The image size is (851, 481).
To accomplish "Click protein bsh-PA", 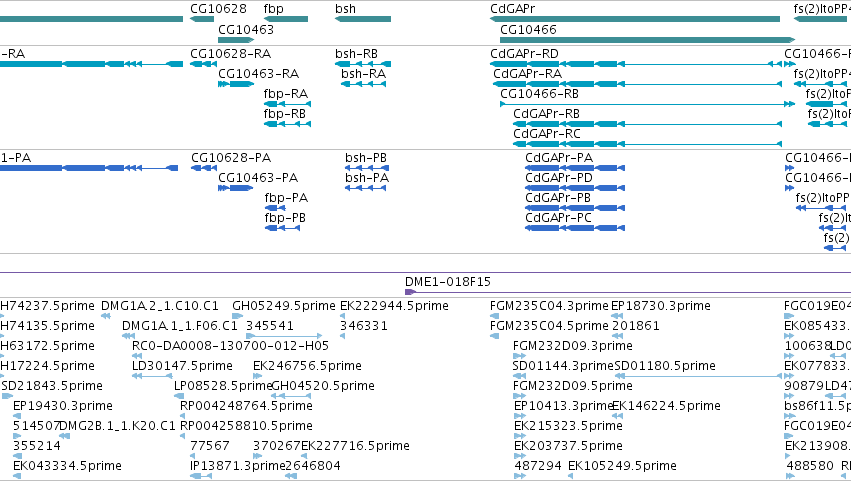I will click(x=366, y=188).
